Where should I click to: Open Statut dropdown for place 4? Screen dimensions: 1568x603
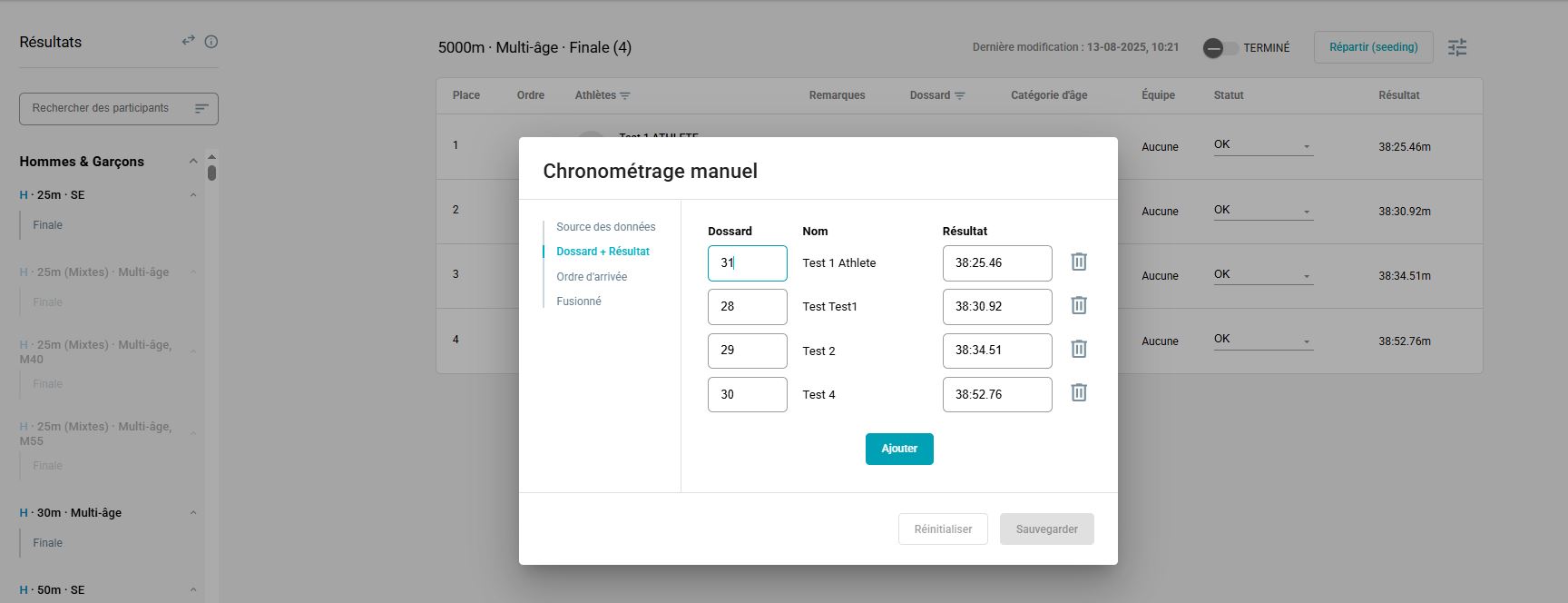pyautogui.click(x=1263, y=340)
